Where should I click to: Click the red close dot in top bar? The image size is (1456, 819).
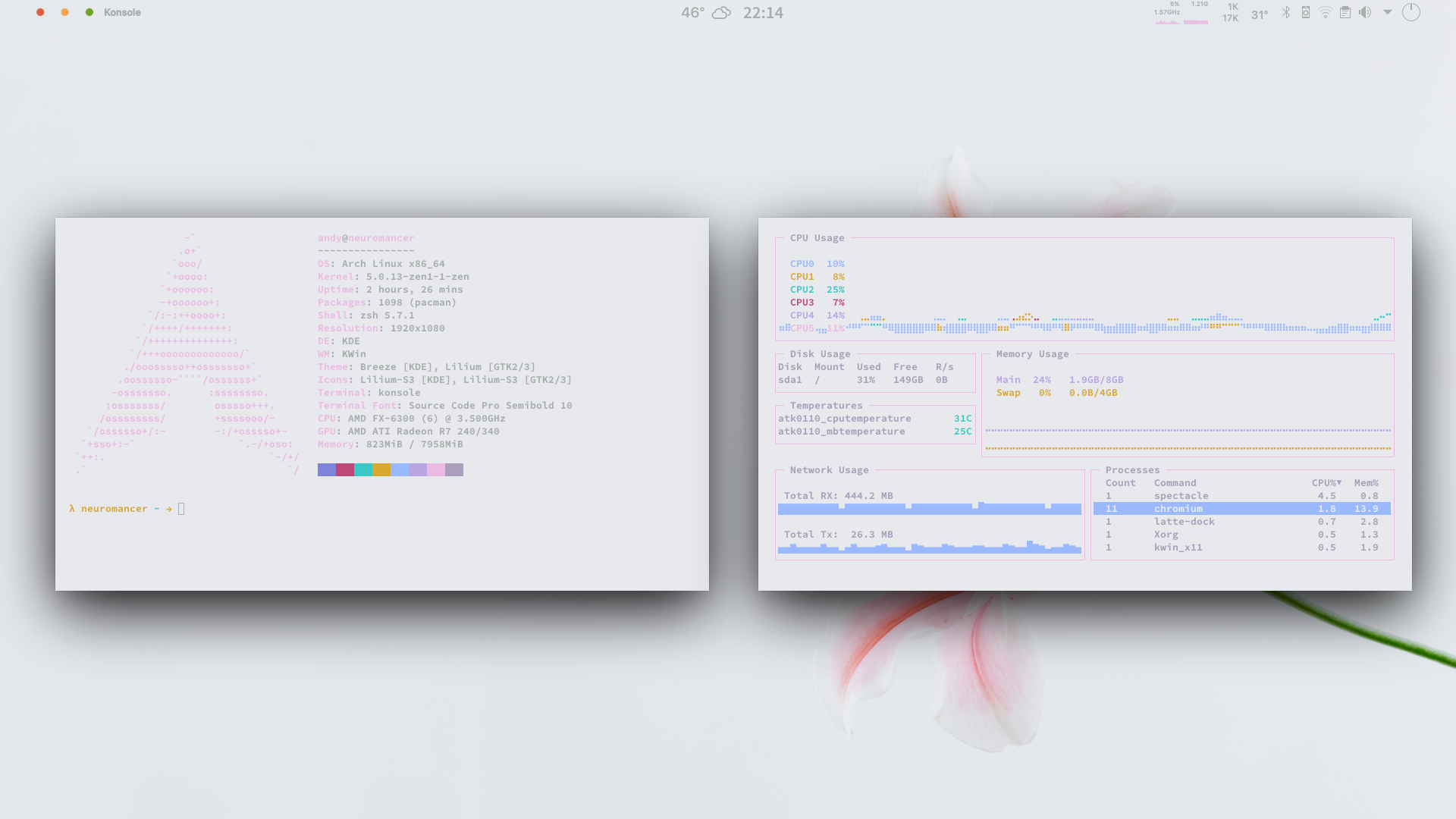40,12
